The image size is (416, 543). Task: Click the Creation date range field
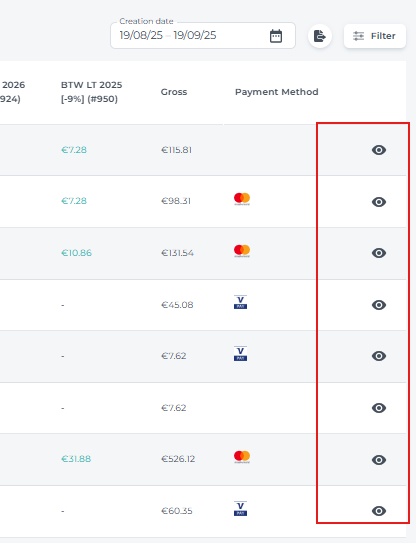point(203,36)
